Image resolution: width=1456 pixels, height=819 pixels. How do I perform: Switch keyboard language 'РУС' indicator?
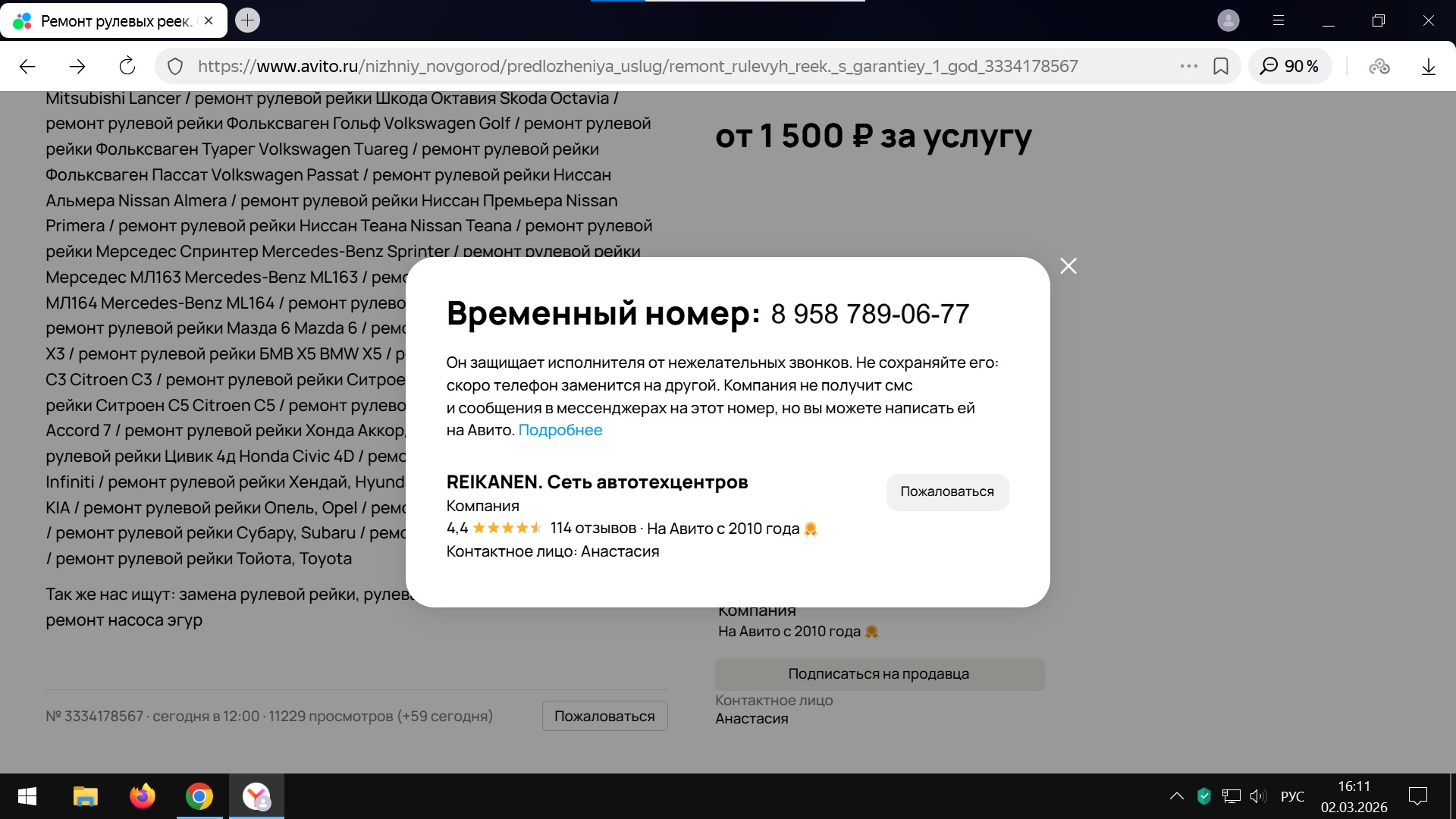coord(1292,796)
